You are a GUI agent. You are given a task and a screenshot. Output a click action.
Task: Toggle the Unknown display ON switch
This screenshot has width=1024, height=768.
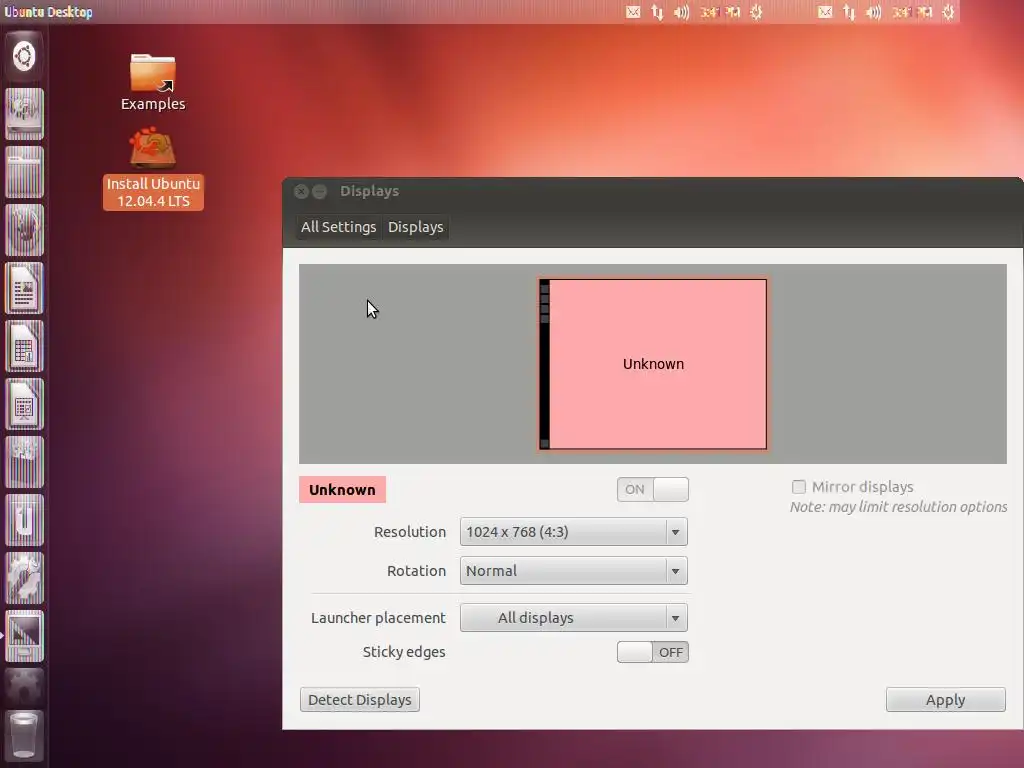[x=652, y=489]
